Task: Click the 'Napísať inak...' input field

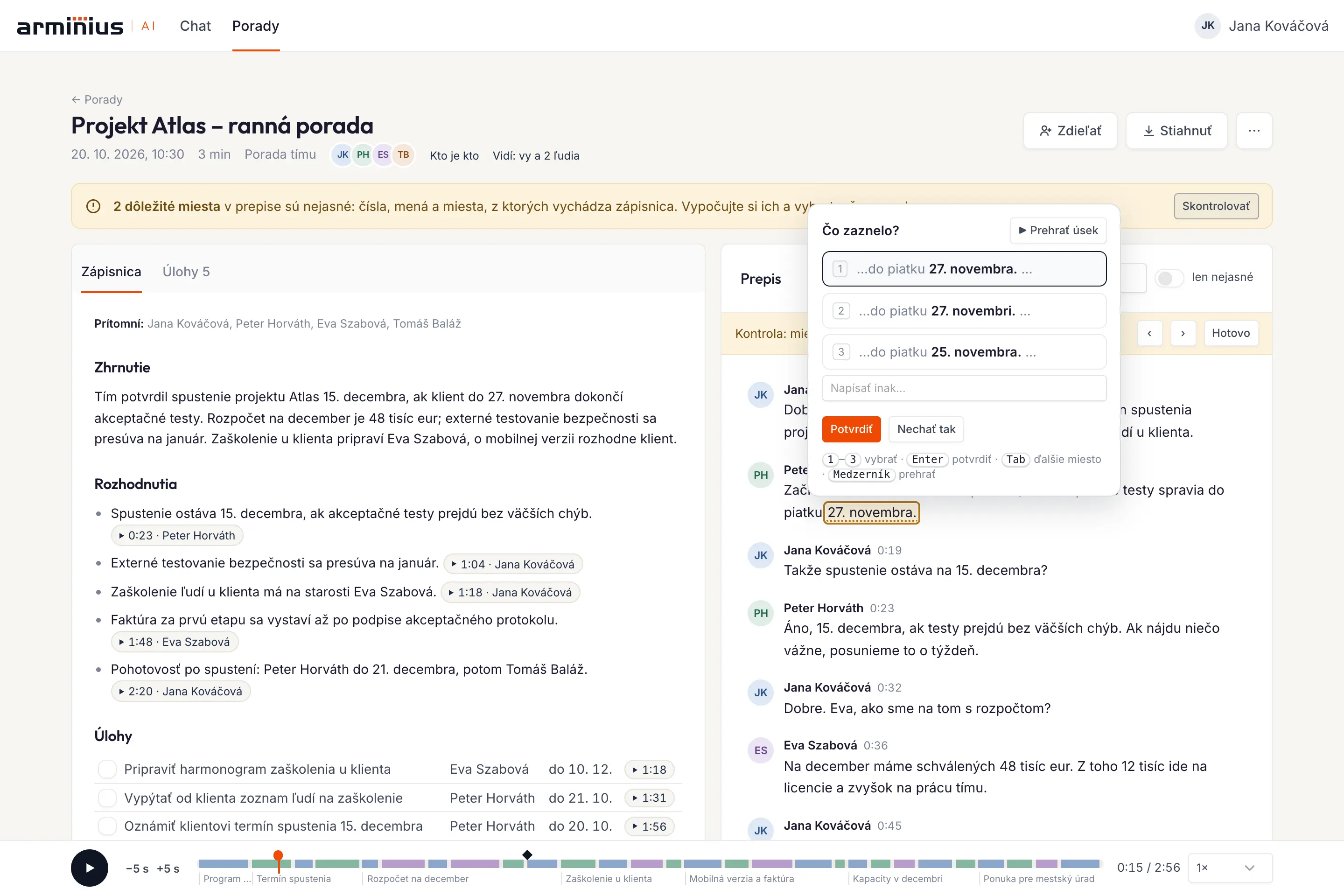Action: (964, 388)
